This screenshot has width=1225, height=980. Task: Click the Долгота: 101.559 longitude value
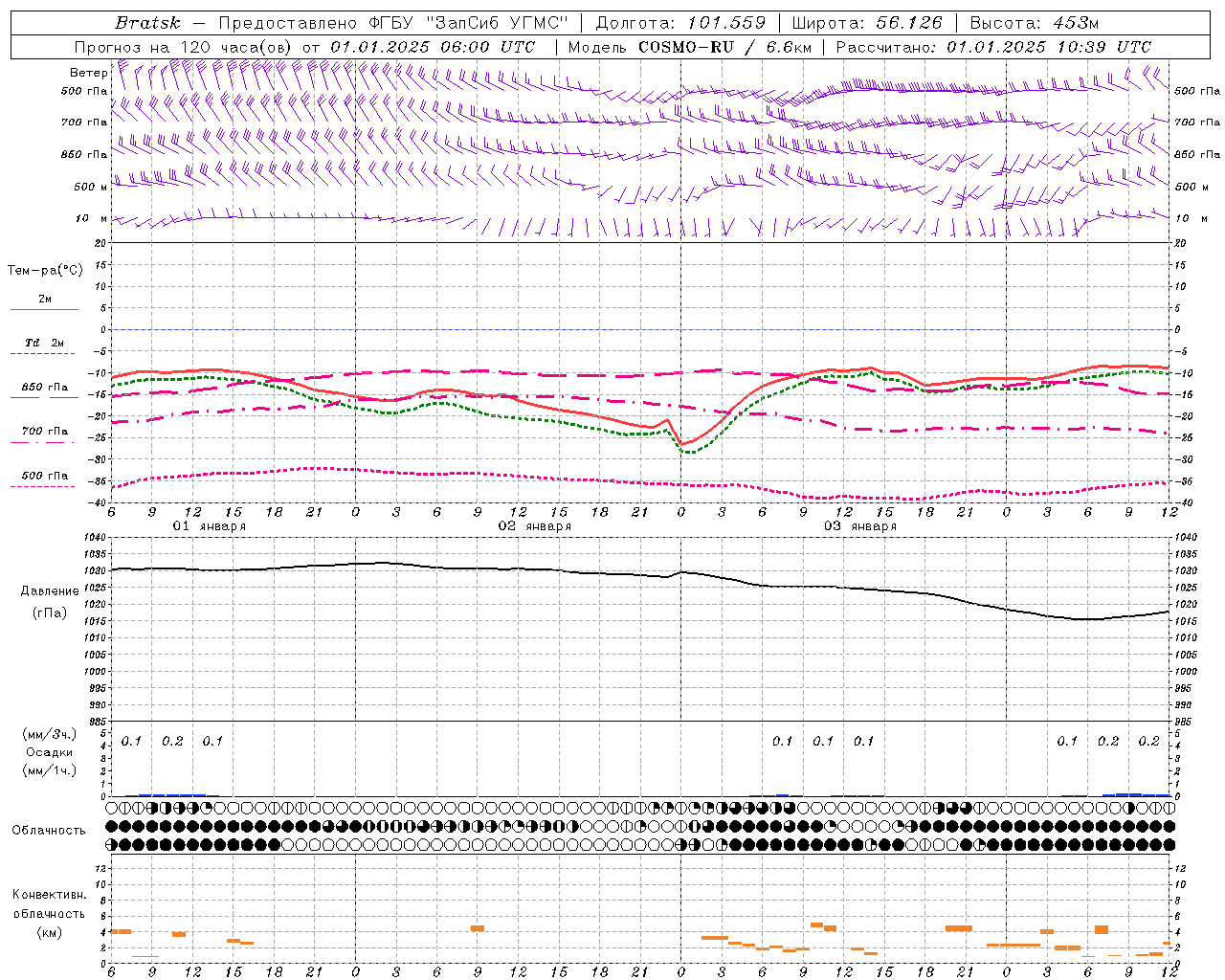point(680,23)
